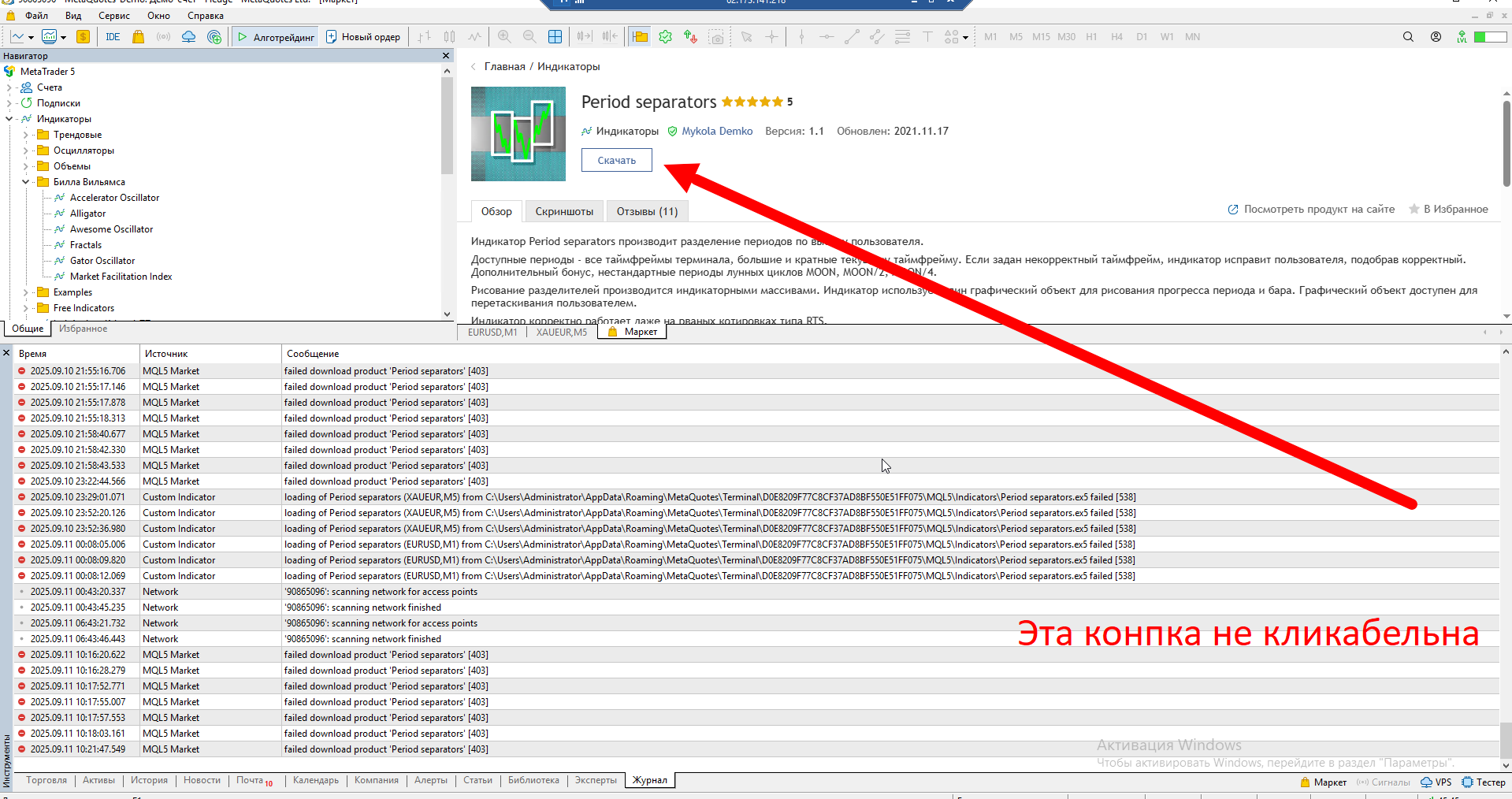Select the Fractals indicator

85,245
